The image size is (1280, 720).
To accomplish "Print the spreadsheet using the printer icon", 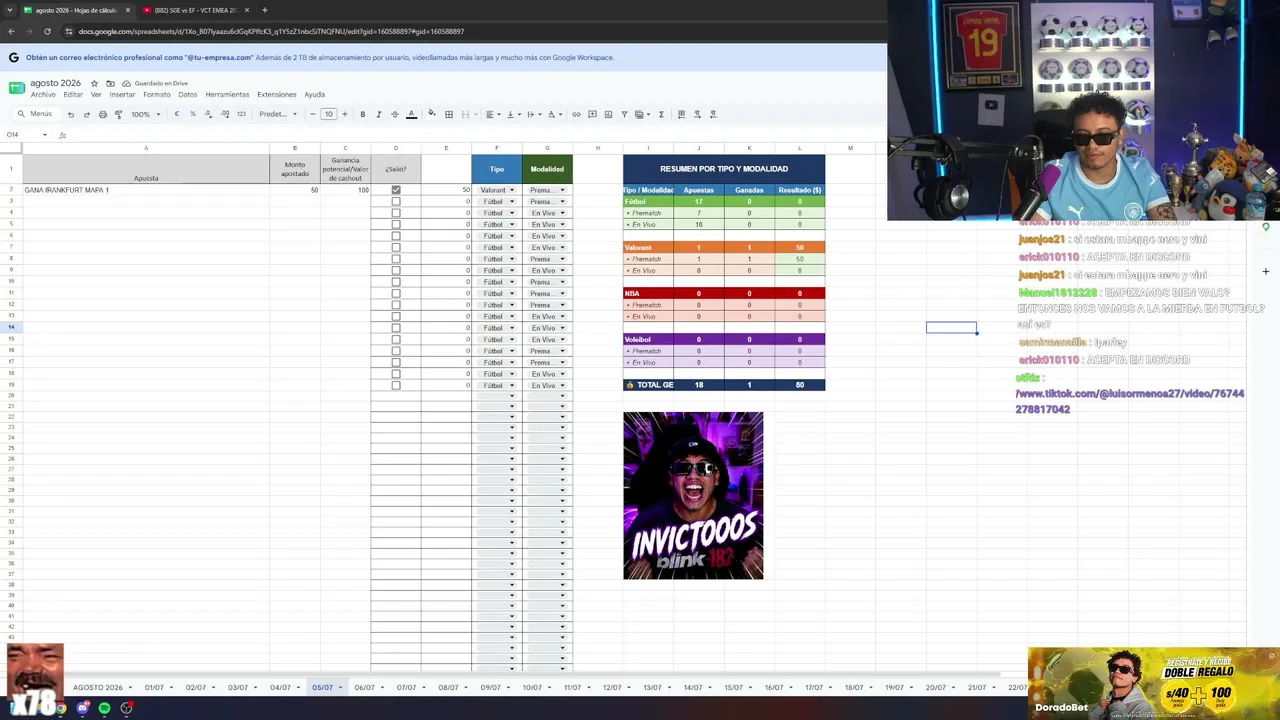I will [x=102, y=114].
